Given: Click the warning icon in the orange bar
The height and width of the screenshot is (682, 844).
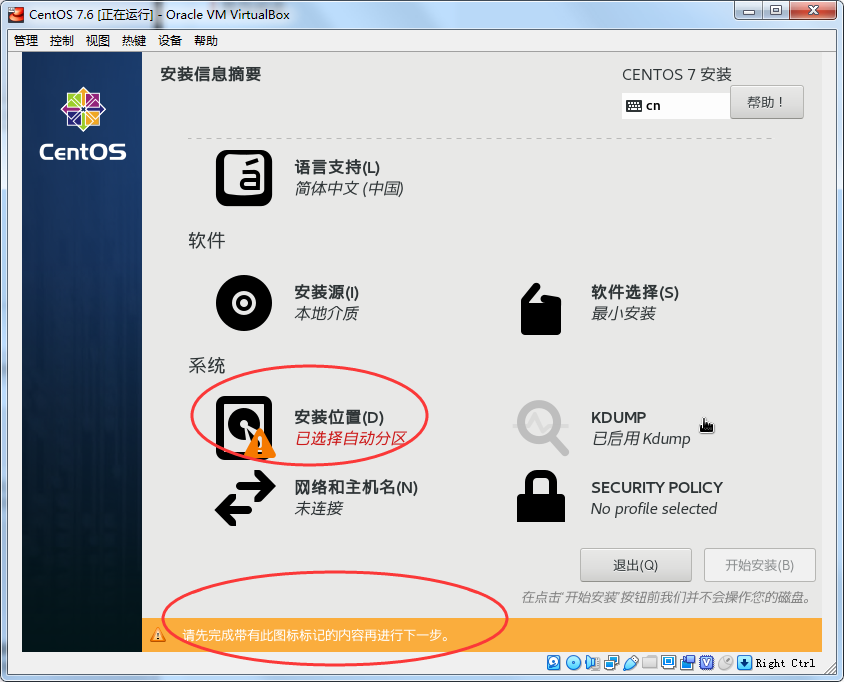Looking at the screenshot, I should point(158,635).
